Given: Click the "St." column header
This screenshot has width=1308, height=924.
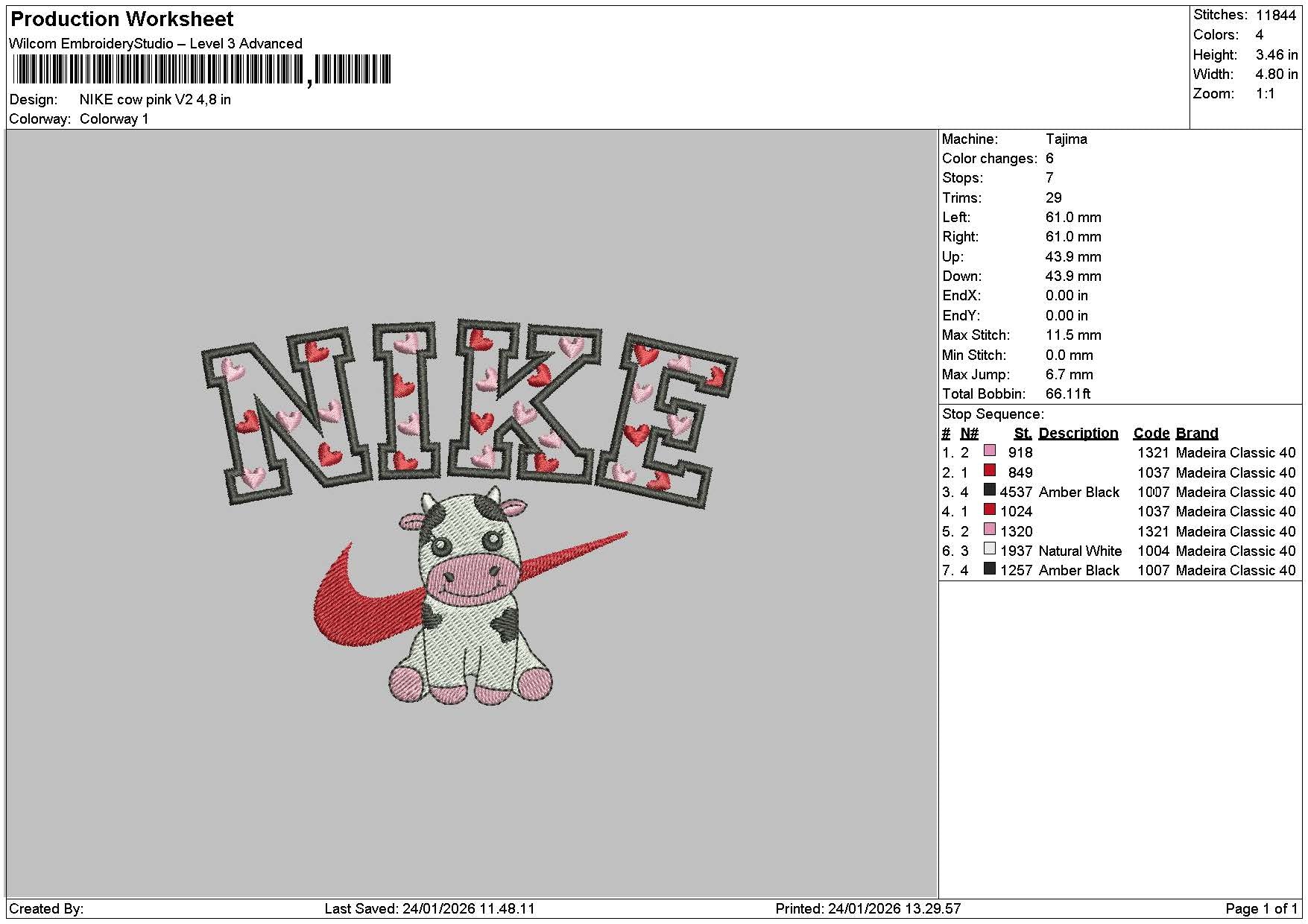Looking at the screenshot, I should pos(1023,434).
